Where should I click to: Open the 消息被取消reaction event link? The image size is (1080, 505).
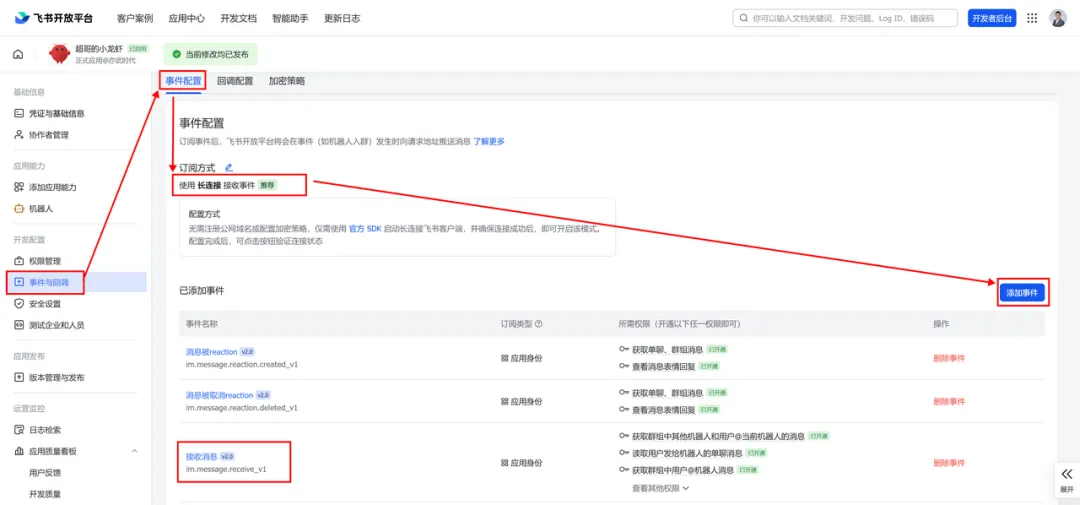[220, 395]
